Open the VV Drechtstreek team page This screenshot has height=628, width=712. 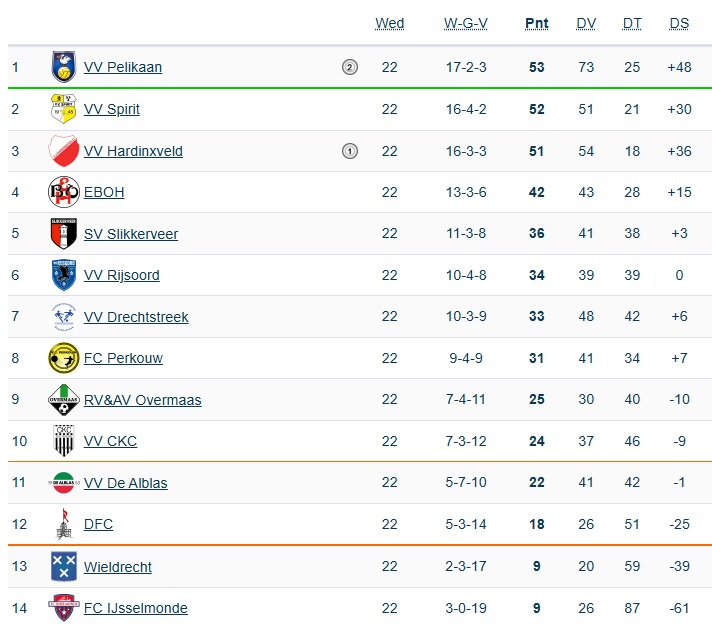(136, 317)
